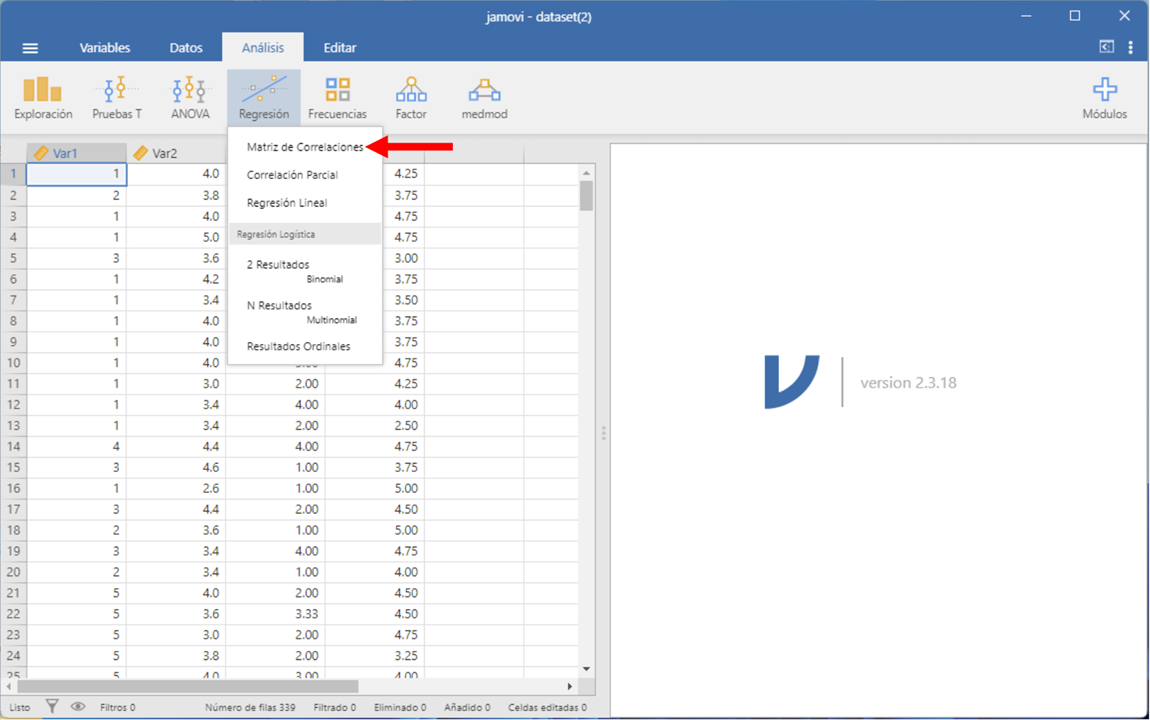The width and height of the screenshot is (1150, 720).
Task: Switch to the Datos tab
Action: [186, 48]
